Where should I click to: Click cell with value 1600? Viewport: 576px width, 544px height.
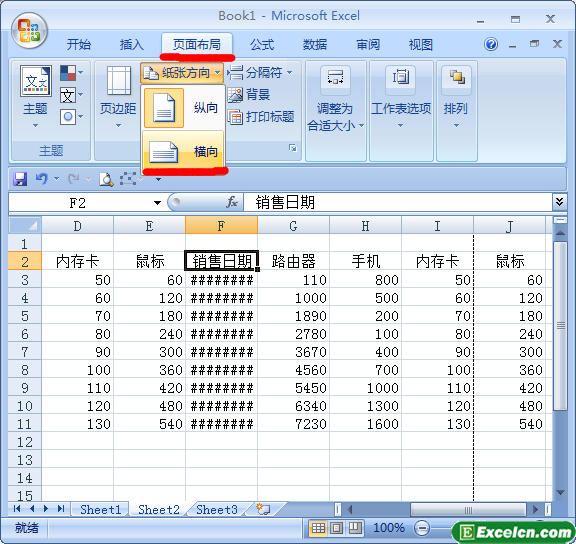(x=365, y=424)
